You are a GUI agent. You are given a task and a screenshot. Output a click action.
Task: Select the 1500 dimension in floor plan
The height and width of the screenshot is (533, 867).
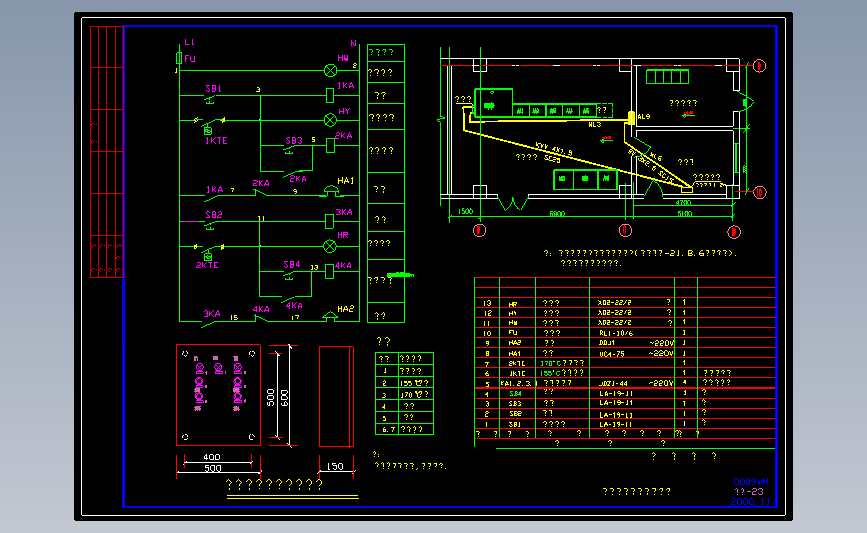(x=466, y=211)
